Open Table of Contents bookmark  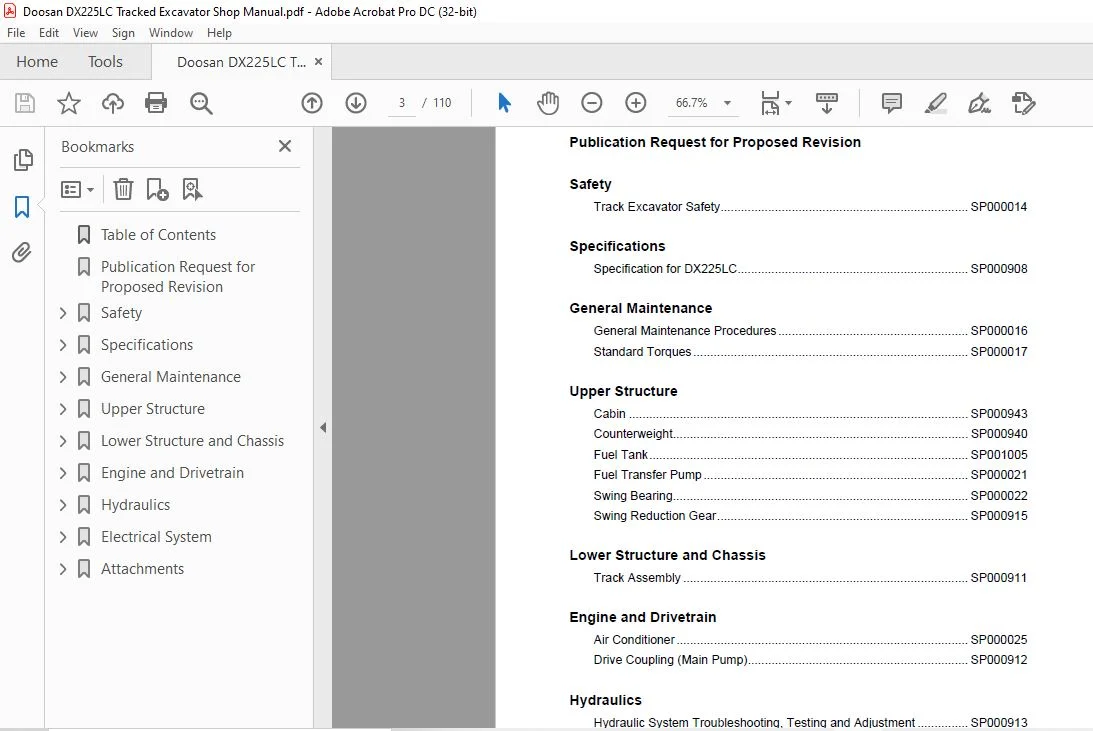point(158,235)
